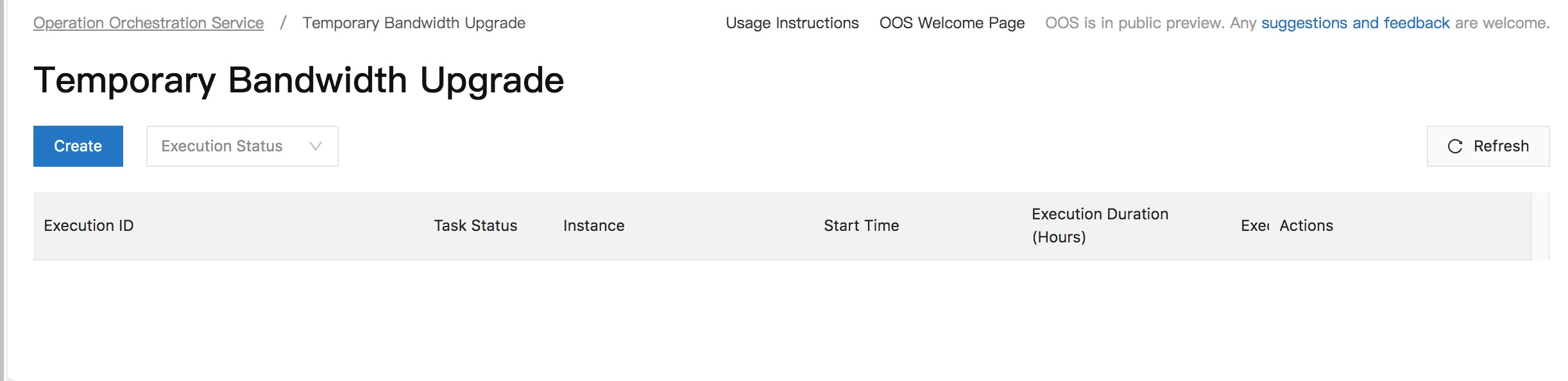Click inside the empty execution table area
This screenshot has height=381, width=1568.
coord(770,308)
